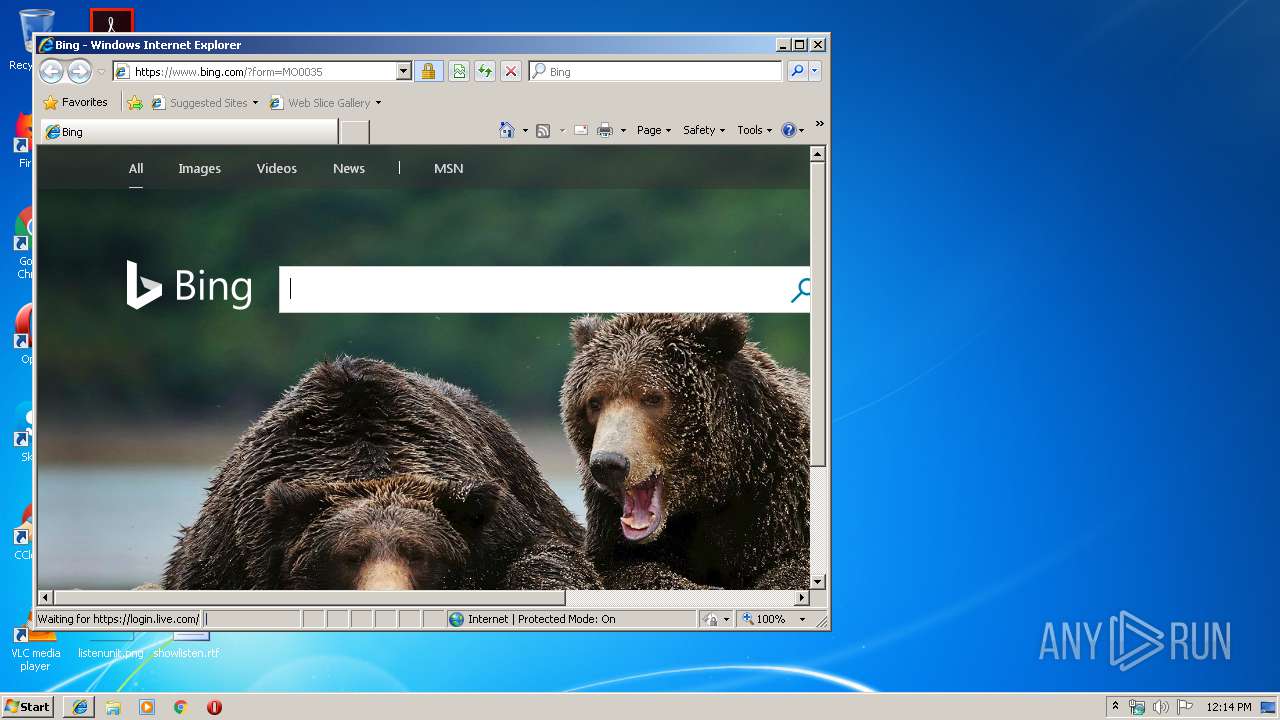1280x720 pixels.
Task: Click the Bing search magnifier icon
Action: pyautogui.click(x=800, y=290)
